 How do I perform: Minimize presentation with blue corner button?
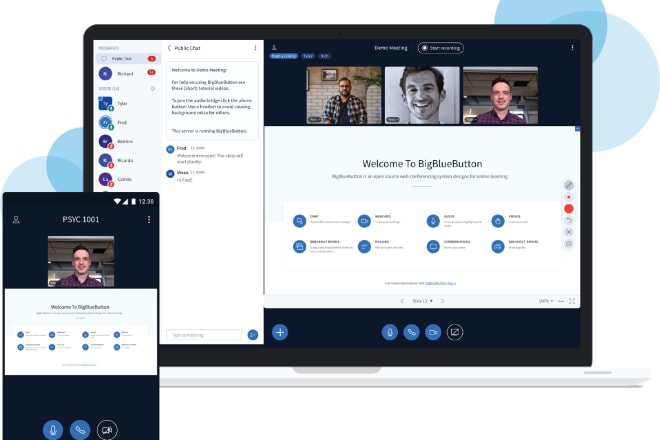[x=578, y=128]
